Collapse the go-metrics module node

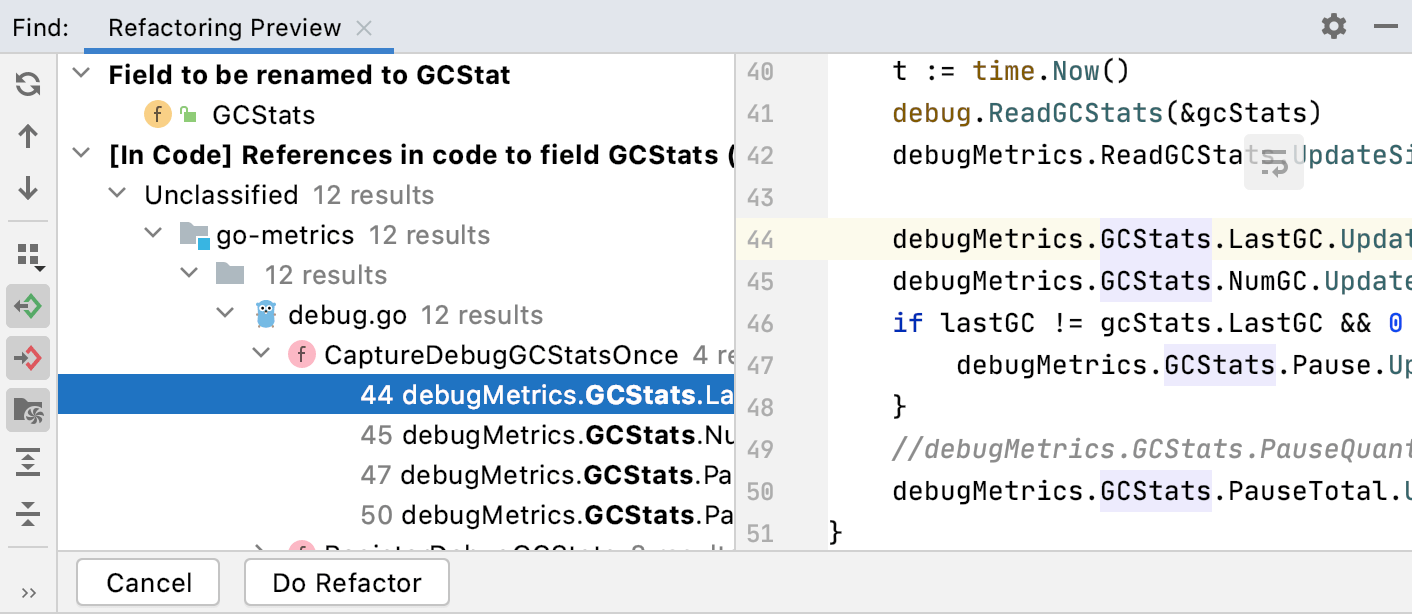pyautogui.click(x=153, y=235)
